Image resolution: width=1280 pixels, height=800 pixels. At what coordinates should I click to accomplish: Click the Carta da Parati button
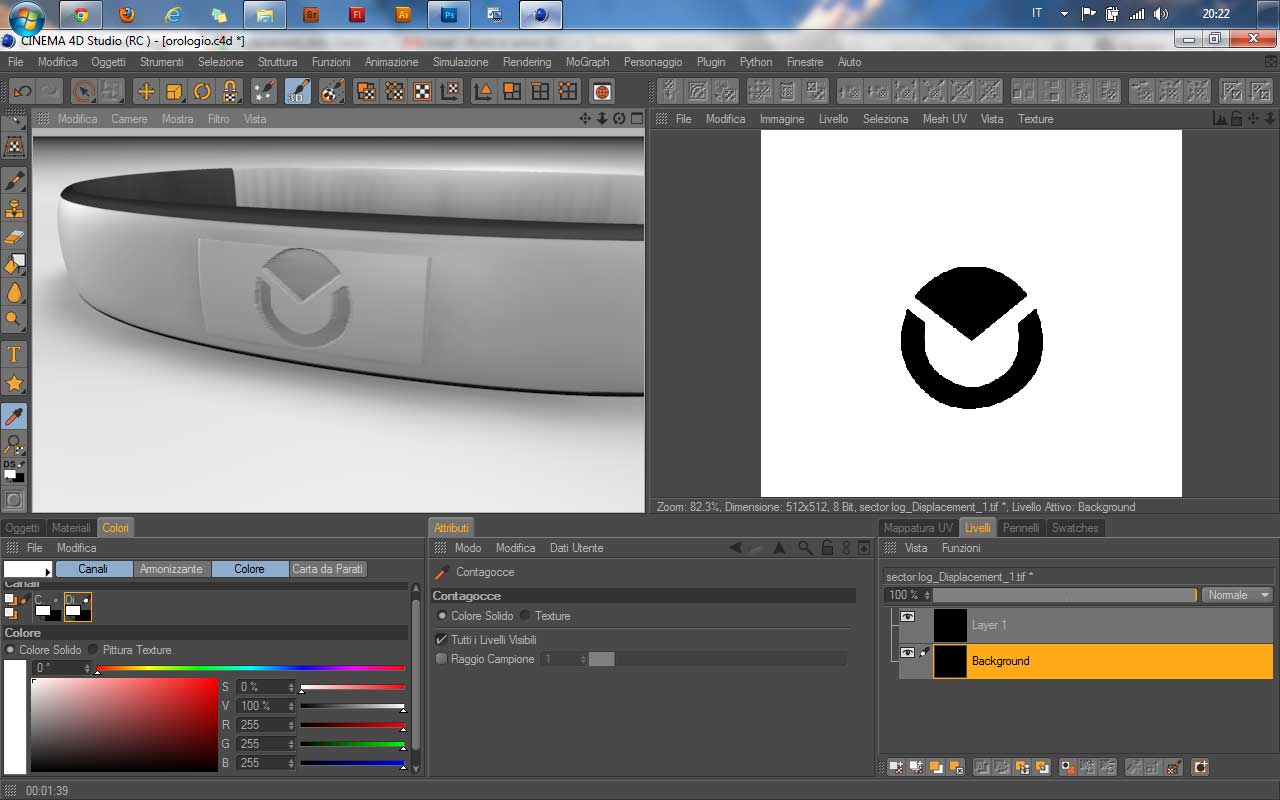(327, 569)
